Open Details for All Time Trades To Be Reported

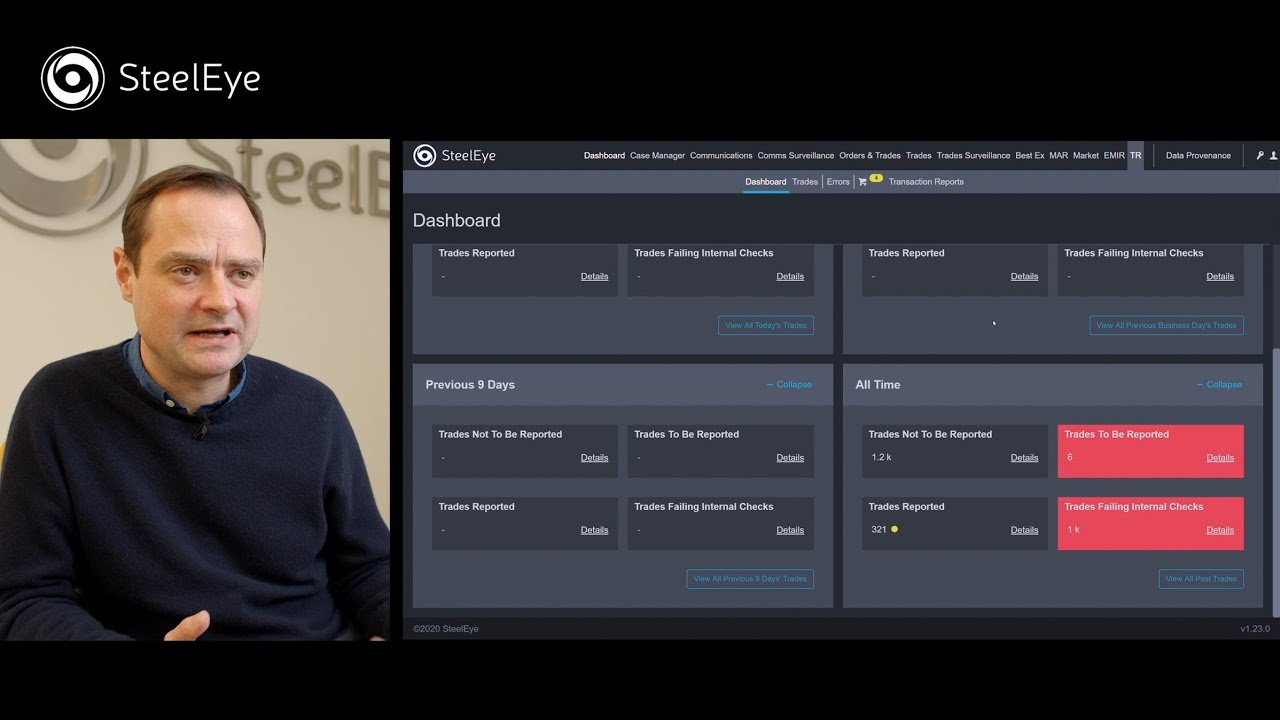(1220, 458)
